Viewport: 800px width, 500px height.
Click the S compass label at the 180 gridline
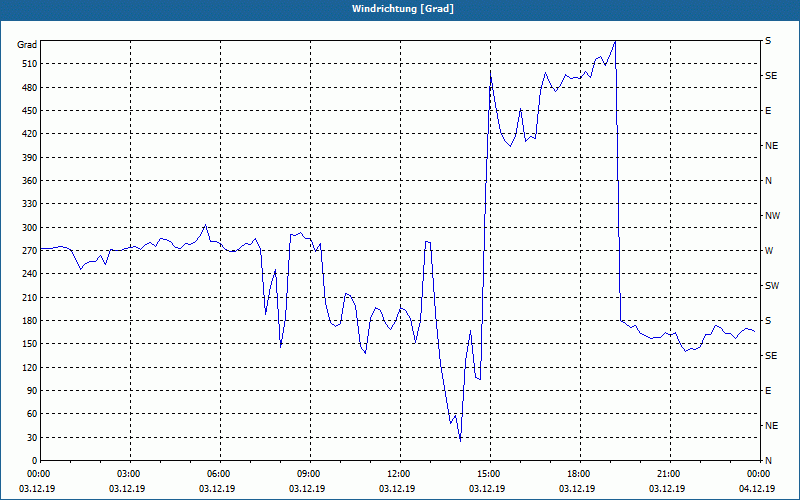(768, 320)
